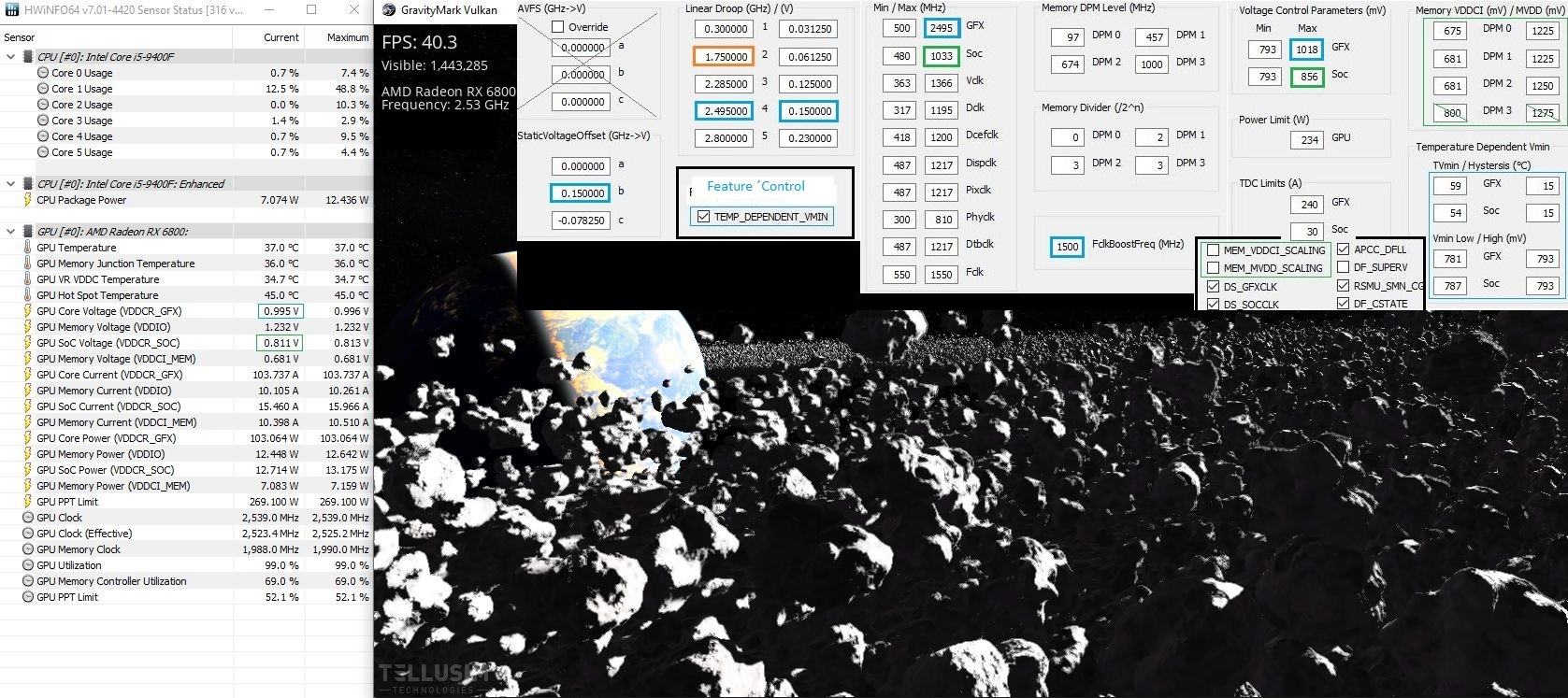Sort by the Sensor column header
1568x698 pixels.
coord(116,37)
